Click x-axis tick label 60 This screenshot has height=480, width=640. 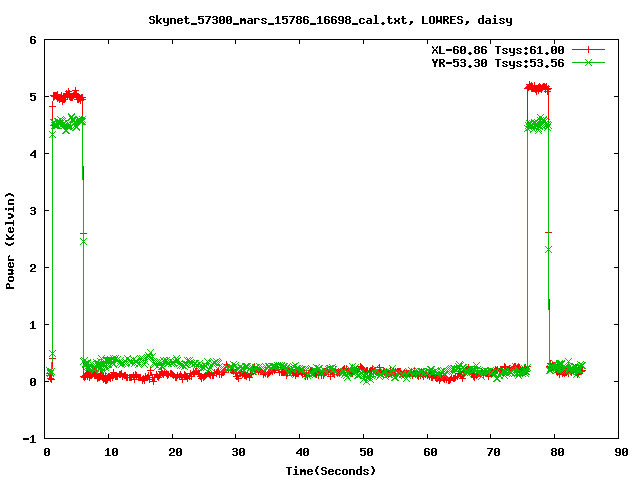pos(430,452)
